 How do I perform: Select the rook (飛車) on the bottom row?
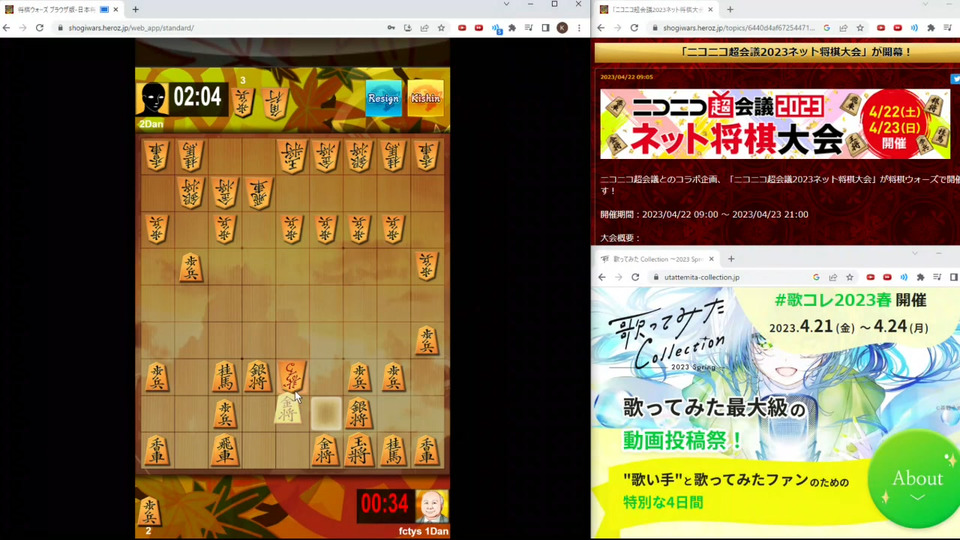click(x=225, y=450)
